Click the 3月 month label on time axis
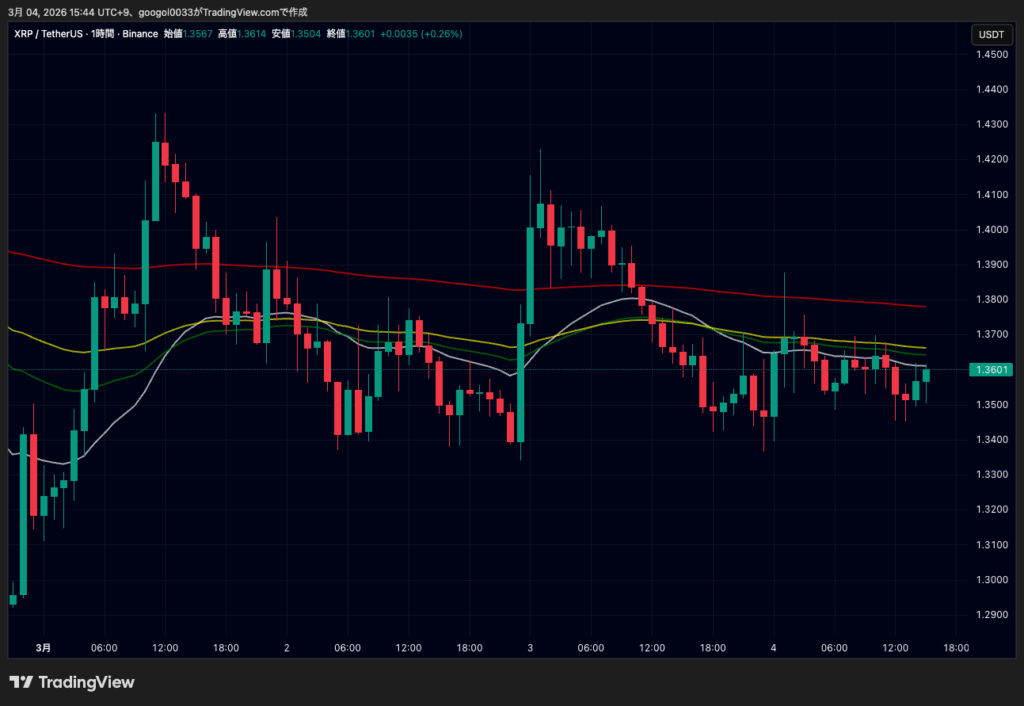 tap(43, 648)
